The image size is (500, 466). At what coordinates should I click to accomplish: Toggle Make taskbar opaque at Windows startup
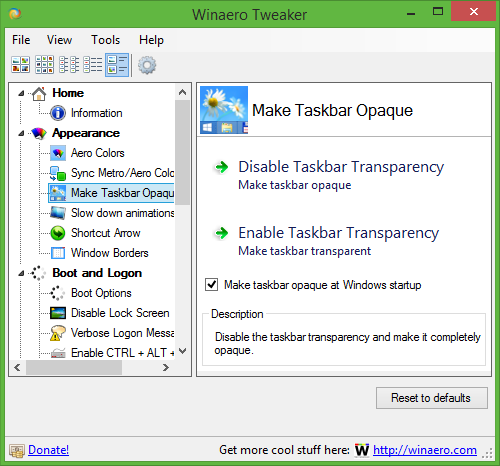(212, 285)
